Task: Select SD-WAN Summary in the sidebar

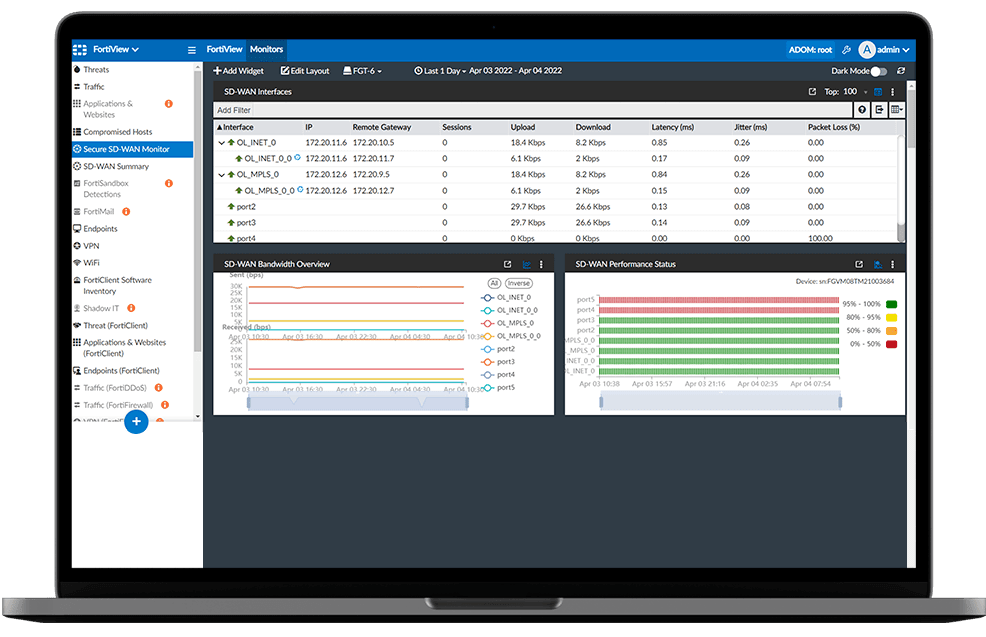Action: tap(116, 167)
